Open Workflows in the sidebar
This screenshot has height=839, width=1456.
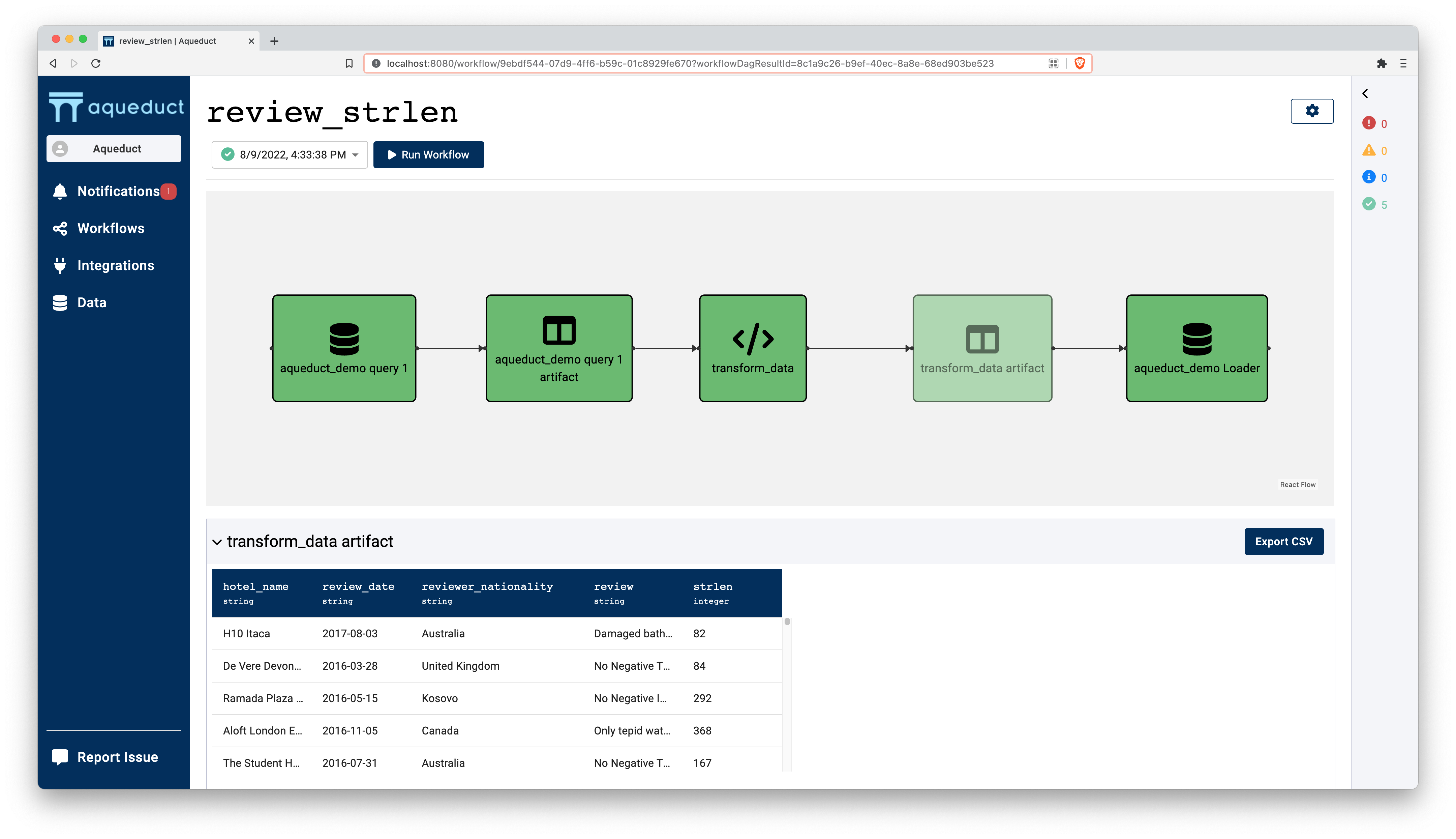[x=111, y=228]
